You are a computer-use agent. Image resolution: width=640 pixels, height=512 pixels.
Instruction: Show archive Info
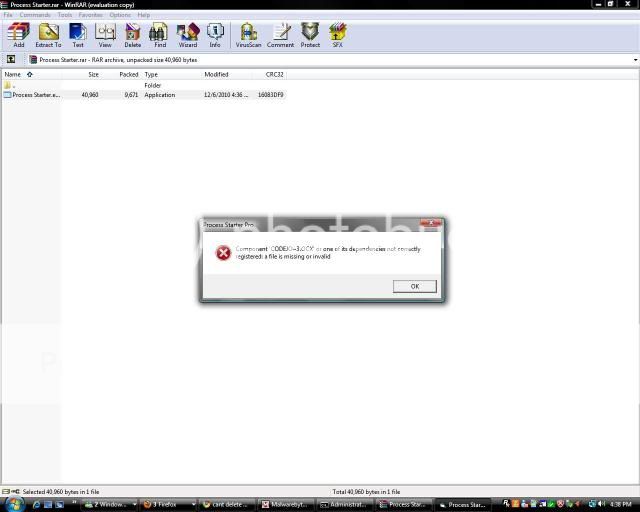click(x=215, y=35)
